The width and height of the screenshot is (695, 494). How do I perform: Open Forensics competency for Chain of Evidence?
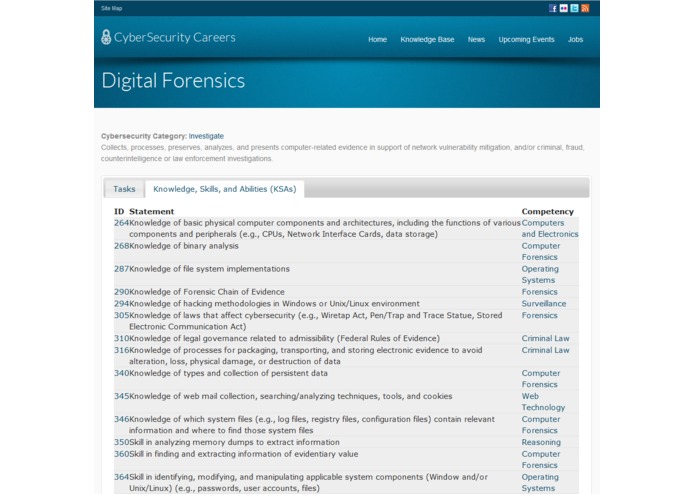(539, 292)
